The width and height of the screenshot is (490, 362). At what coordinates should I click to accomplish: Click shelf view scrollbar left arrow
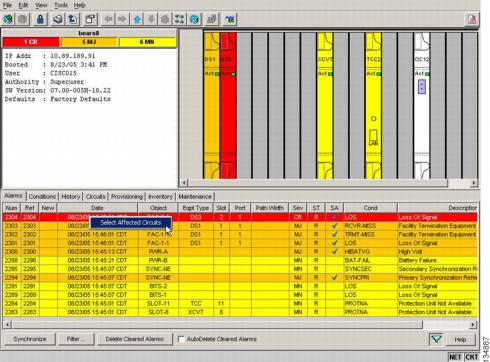184,183
